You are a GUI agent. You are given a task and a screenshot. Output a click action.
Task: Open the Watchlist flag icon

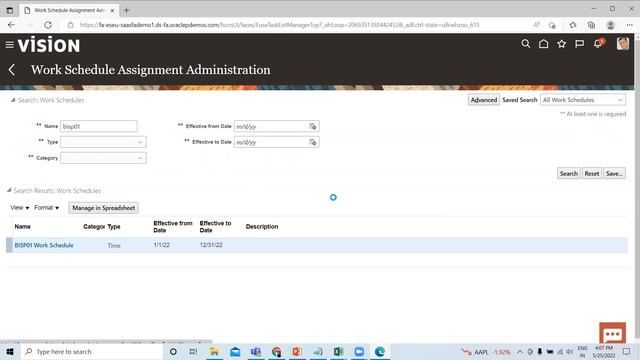tap(580, 44)
